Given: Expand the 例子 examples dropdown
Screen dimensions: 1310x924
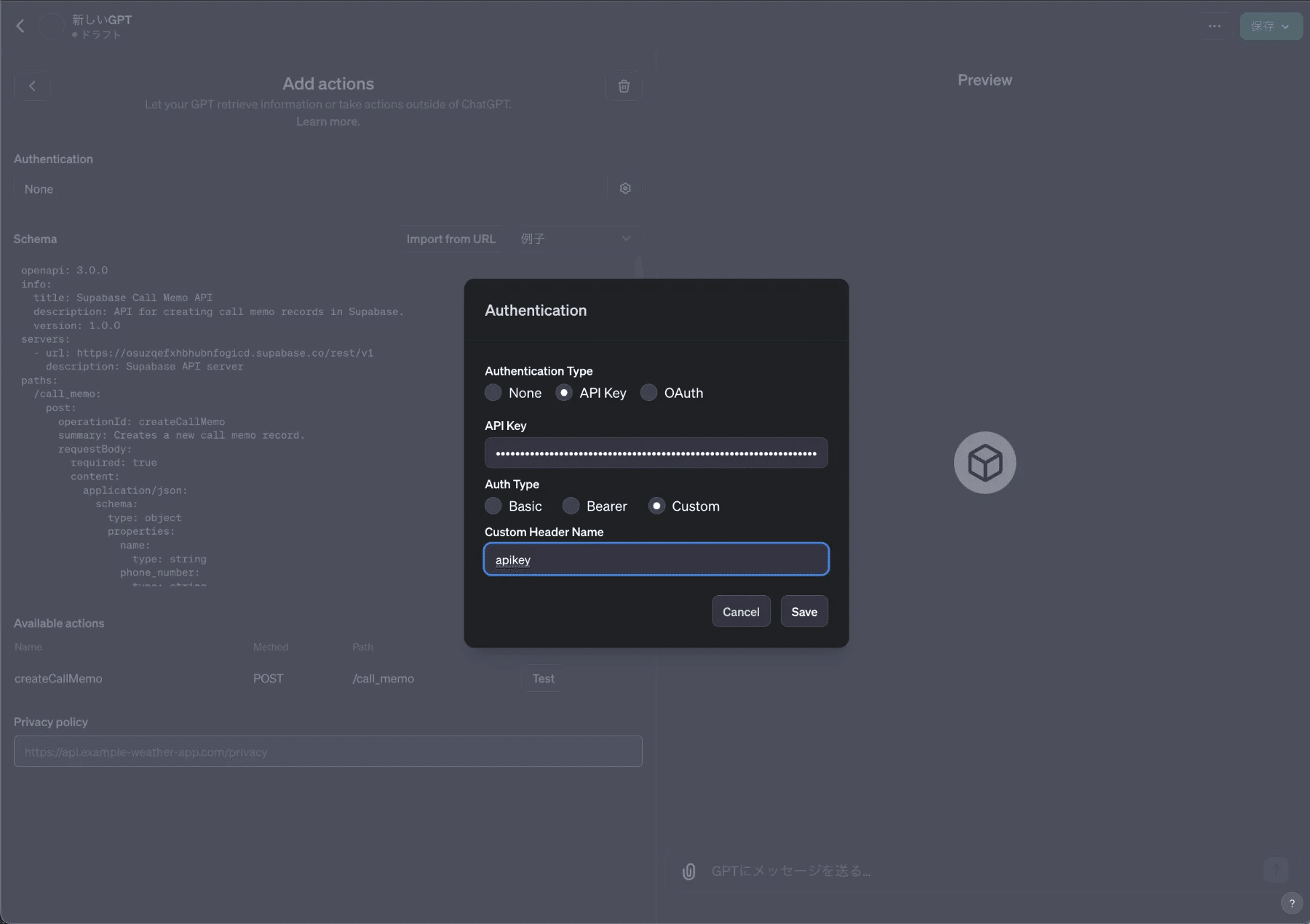Looking at the screenshot, I should [x=575, y=239].
